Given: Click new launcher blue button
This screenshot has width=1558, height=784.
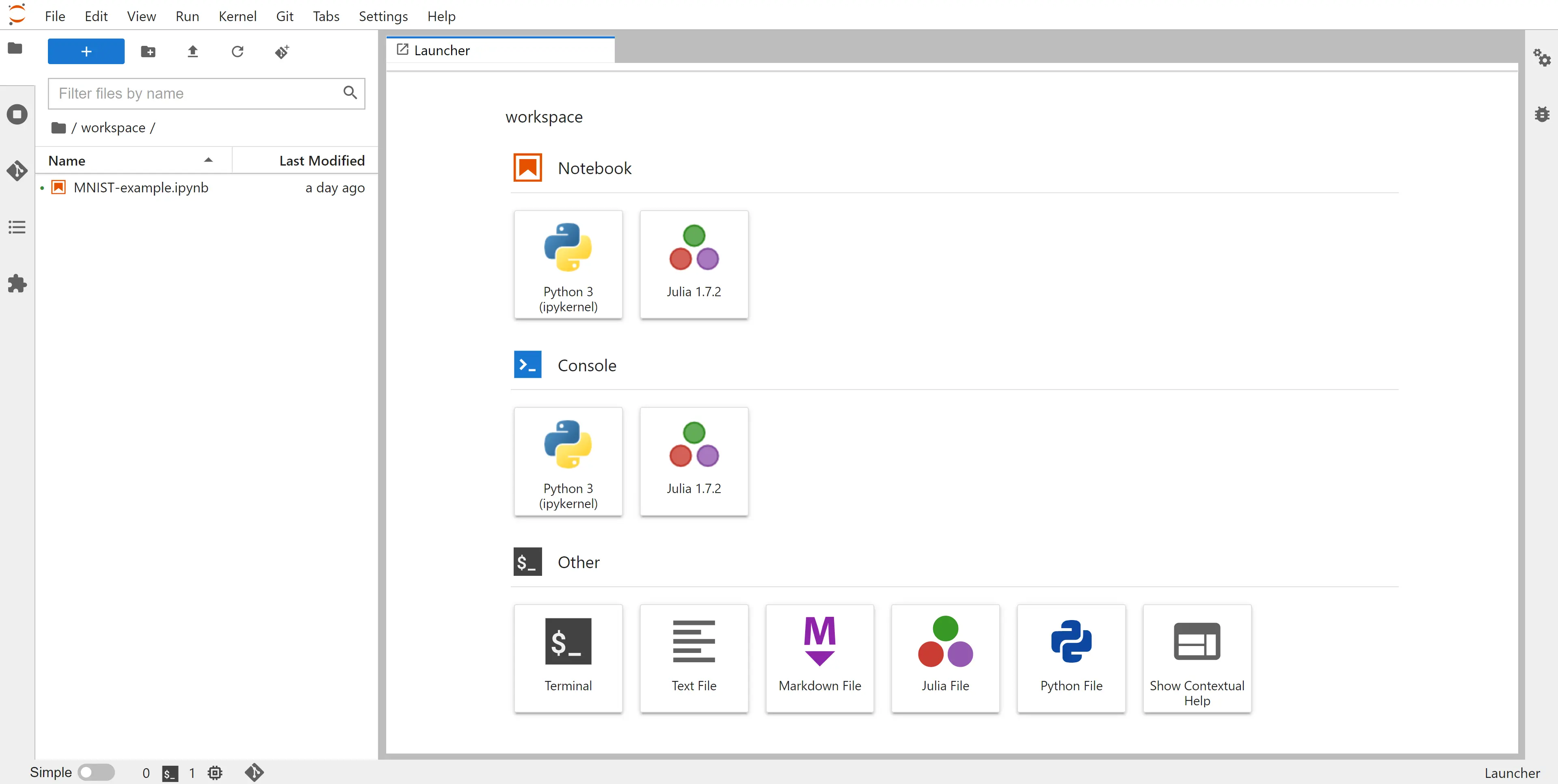Looking at the screenshot, I should coord(86,52).
